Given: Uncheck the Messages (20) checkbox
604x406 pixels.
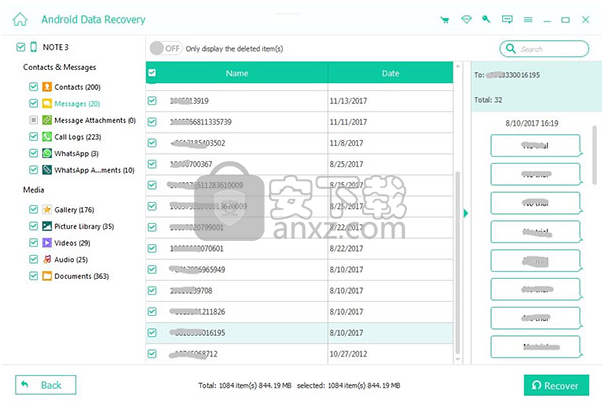Looking at the screenshot, I should [x=34, y=103].
